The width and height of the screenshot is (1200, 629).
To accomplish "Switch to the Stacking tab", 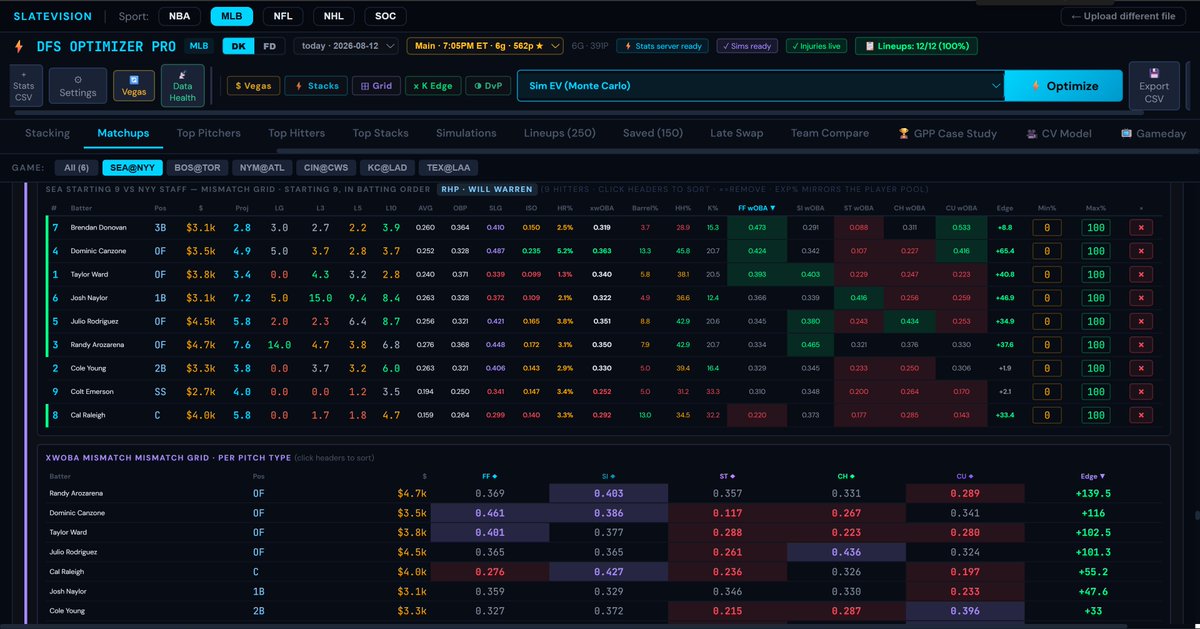I will 47,133.
